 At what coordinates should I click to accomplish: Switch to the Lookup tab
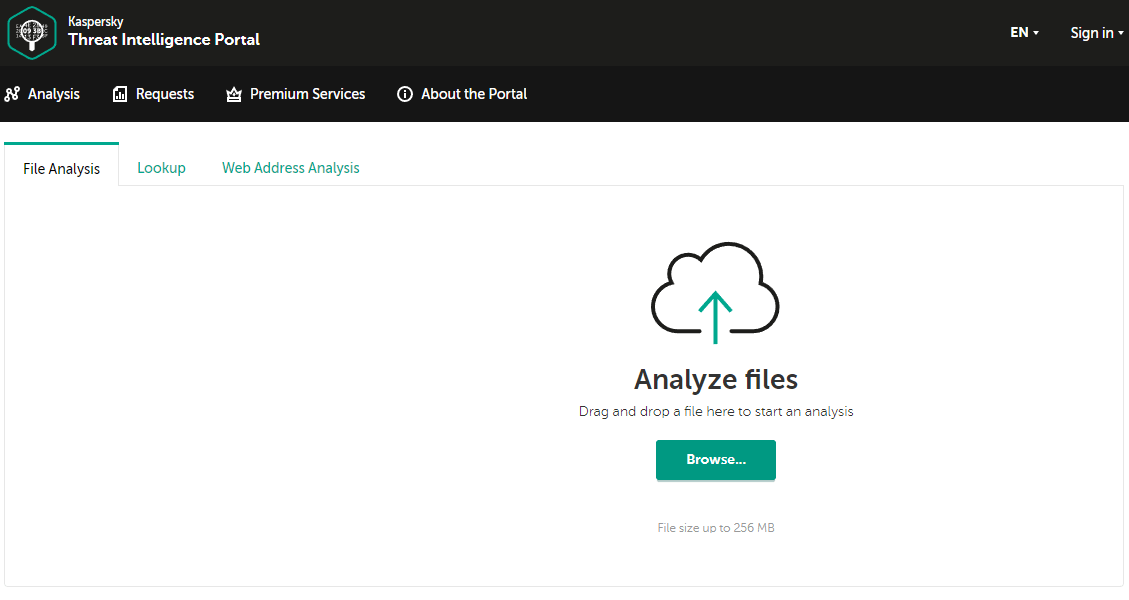tap(161, 168)
